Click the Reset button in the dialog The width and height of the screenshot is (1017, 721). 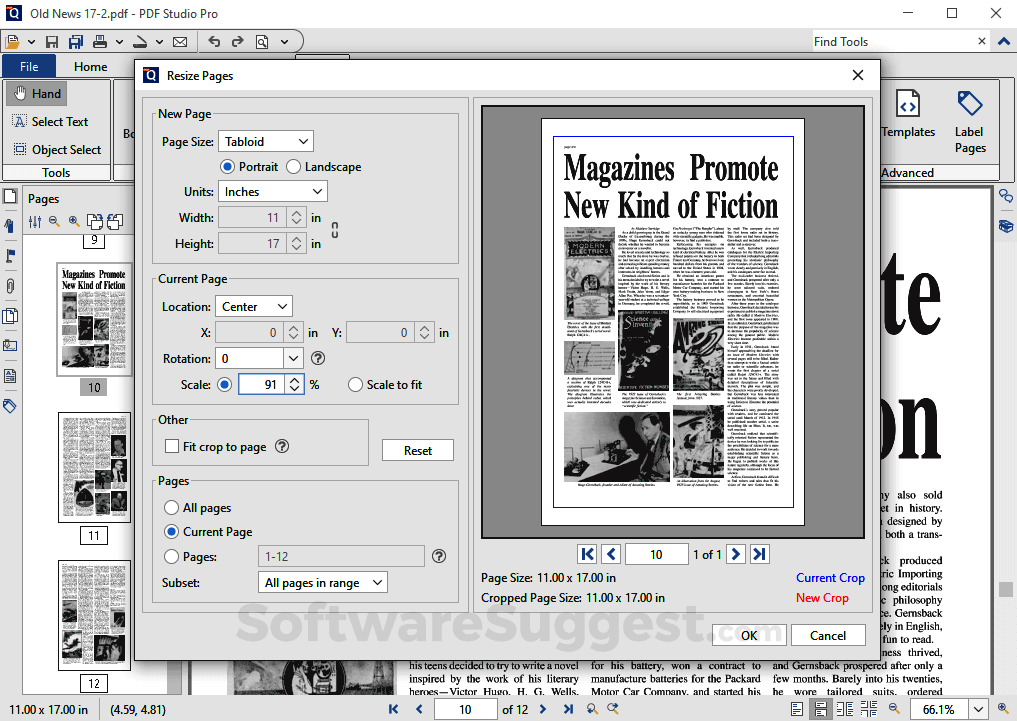coord(417,450)
